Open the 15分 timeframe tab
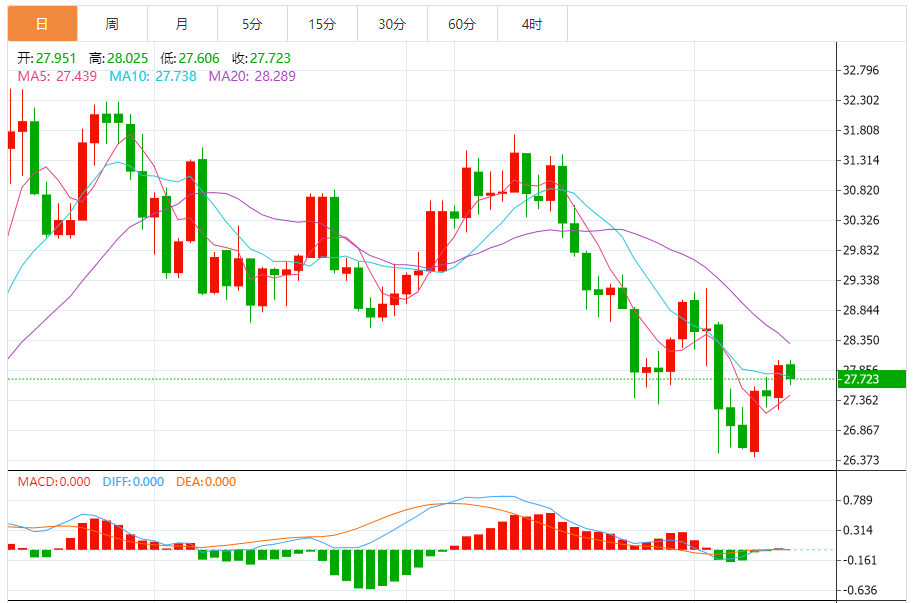913x603 pixels. pos(322,24)
